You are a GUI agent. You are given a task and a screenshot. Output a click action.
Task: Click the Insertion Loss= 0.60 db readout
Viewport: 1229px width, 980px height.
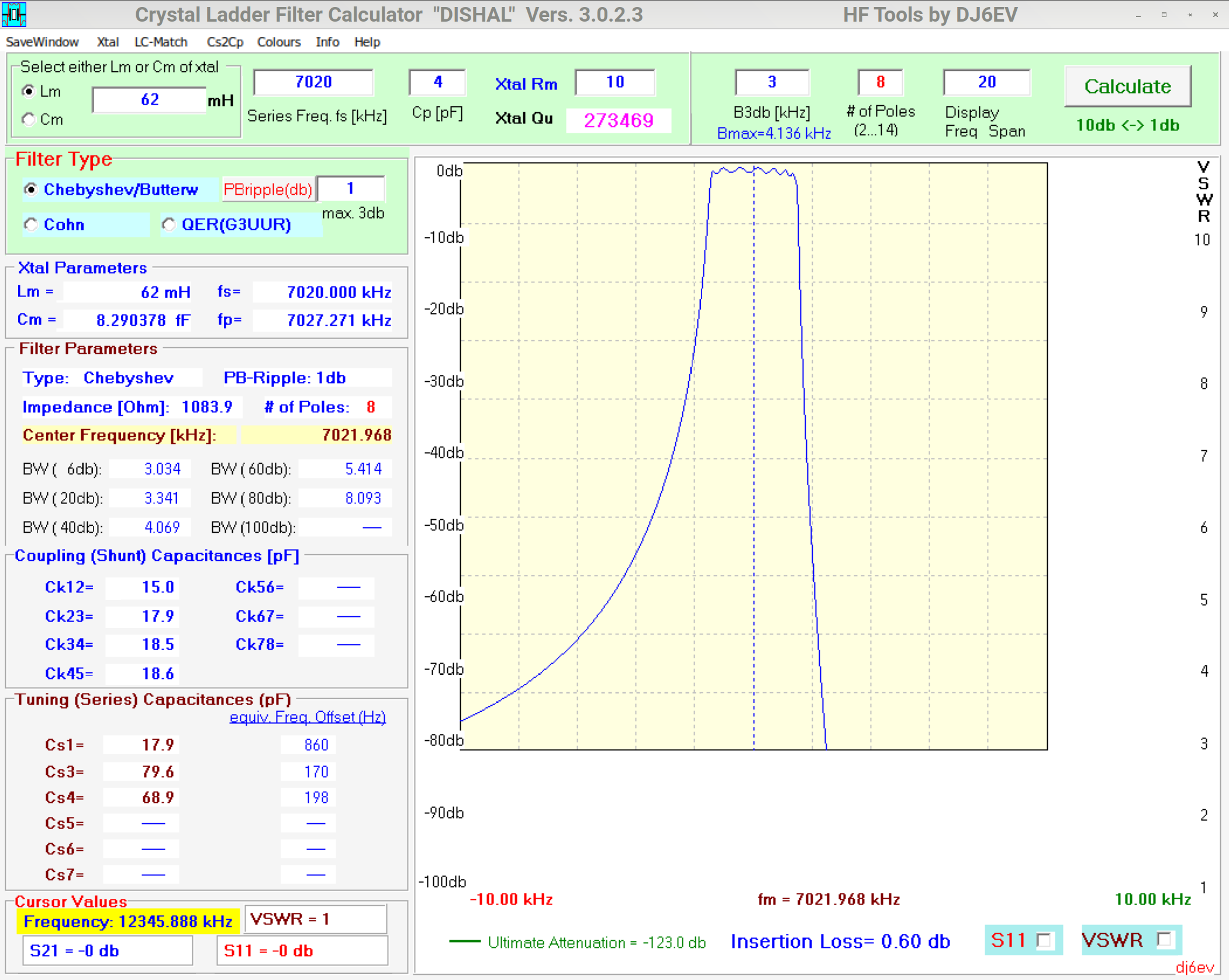click(x=840, y=941)
